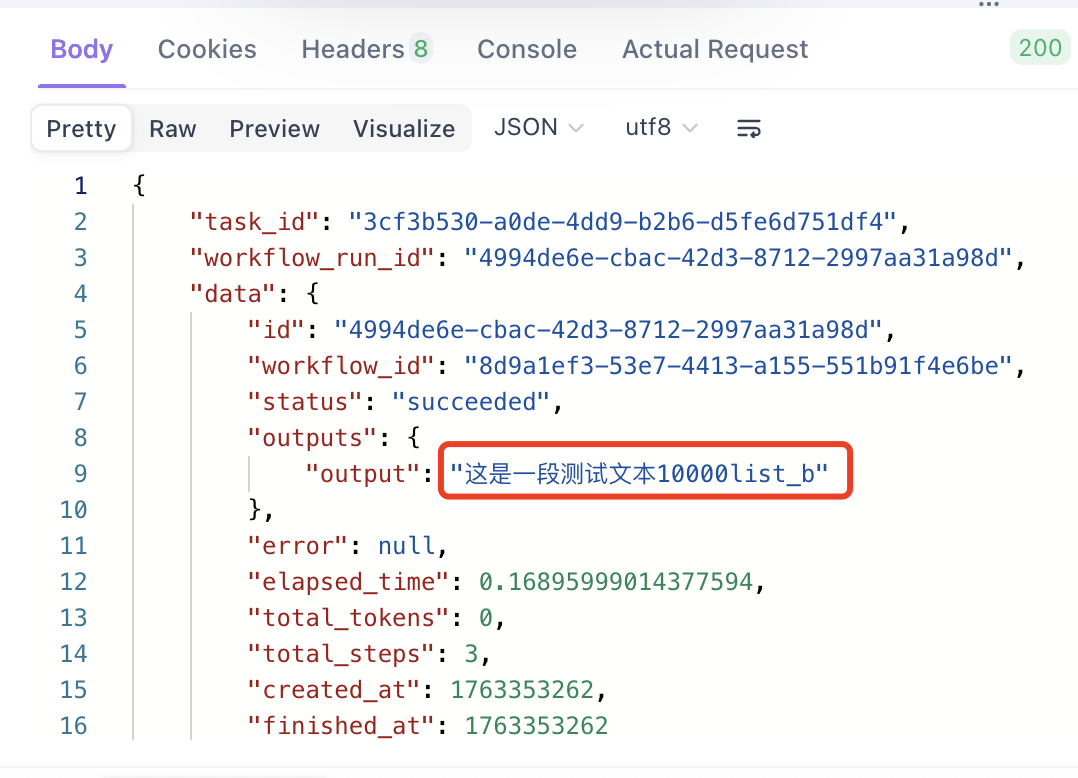Viewport: 1078px width, 778px height.
Task: Click the 200 status code badge
Action: 1040,48
